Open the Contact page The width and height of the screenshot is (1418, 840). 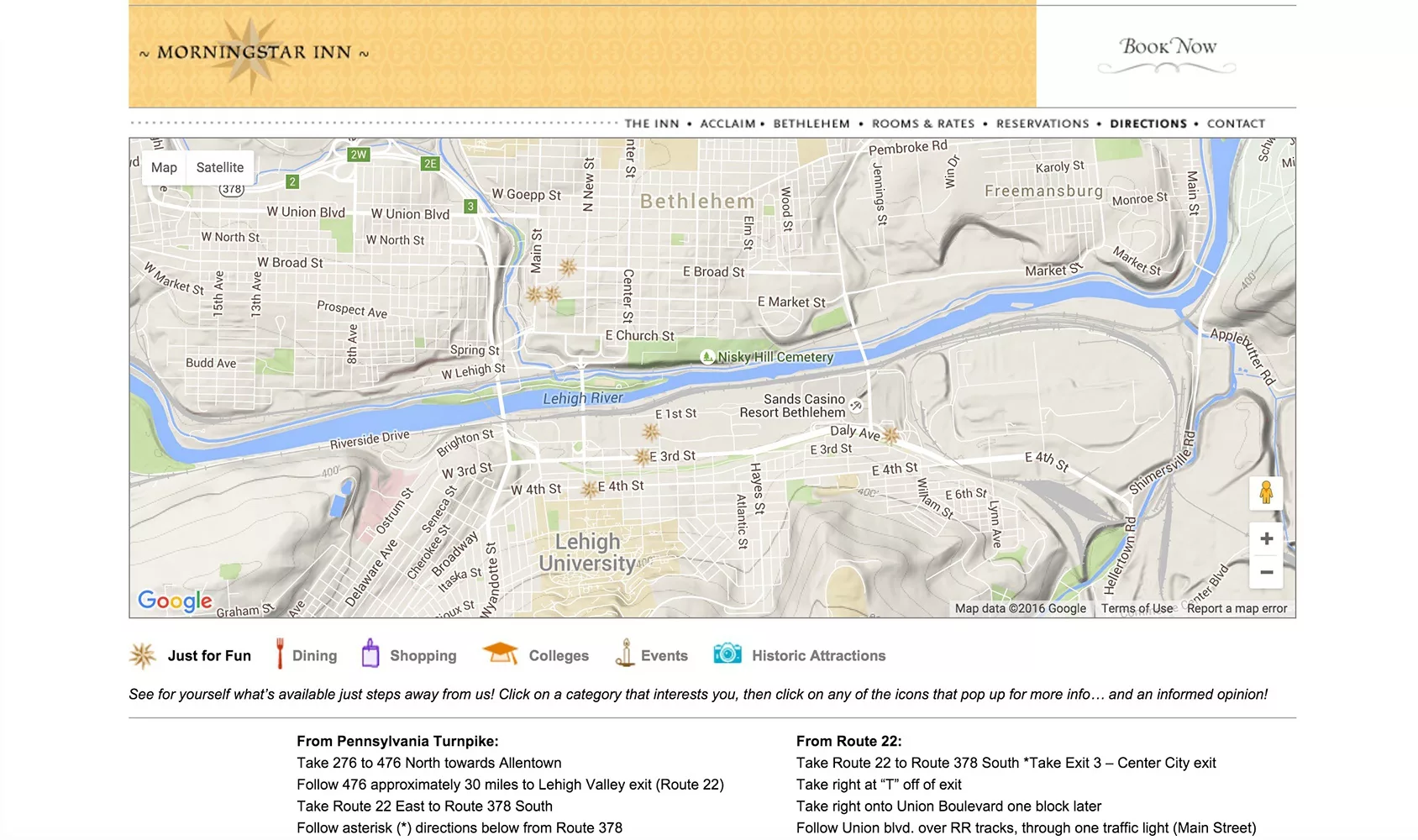pos(1236,123)
